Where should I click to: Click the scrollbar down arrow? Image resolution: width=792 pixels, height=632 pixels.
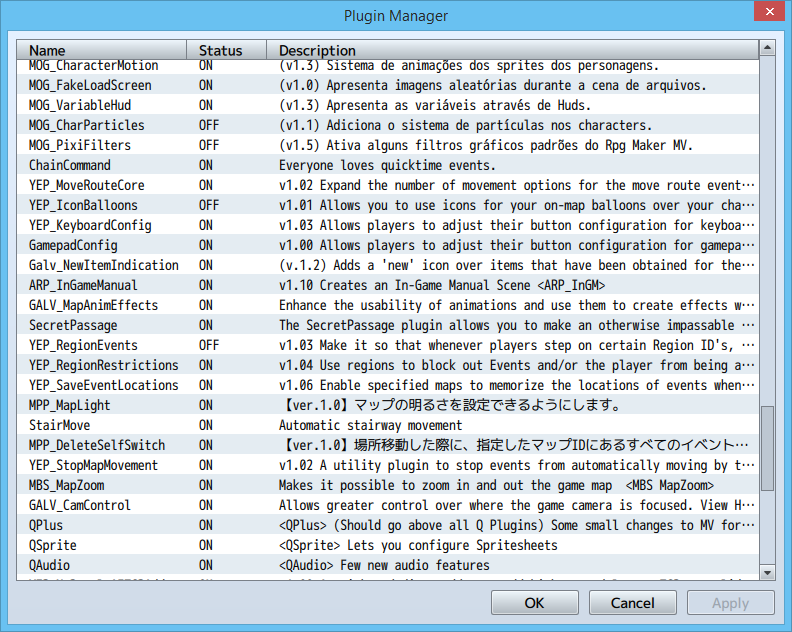tap(767, 572)
